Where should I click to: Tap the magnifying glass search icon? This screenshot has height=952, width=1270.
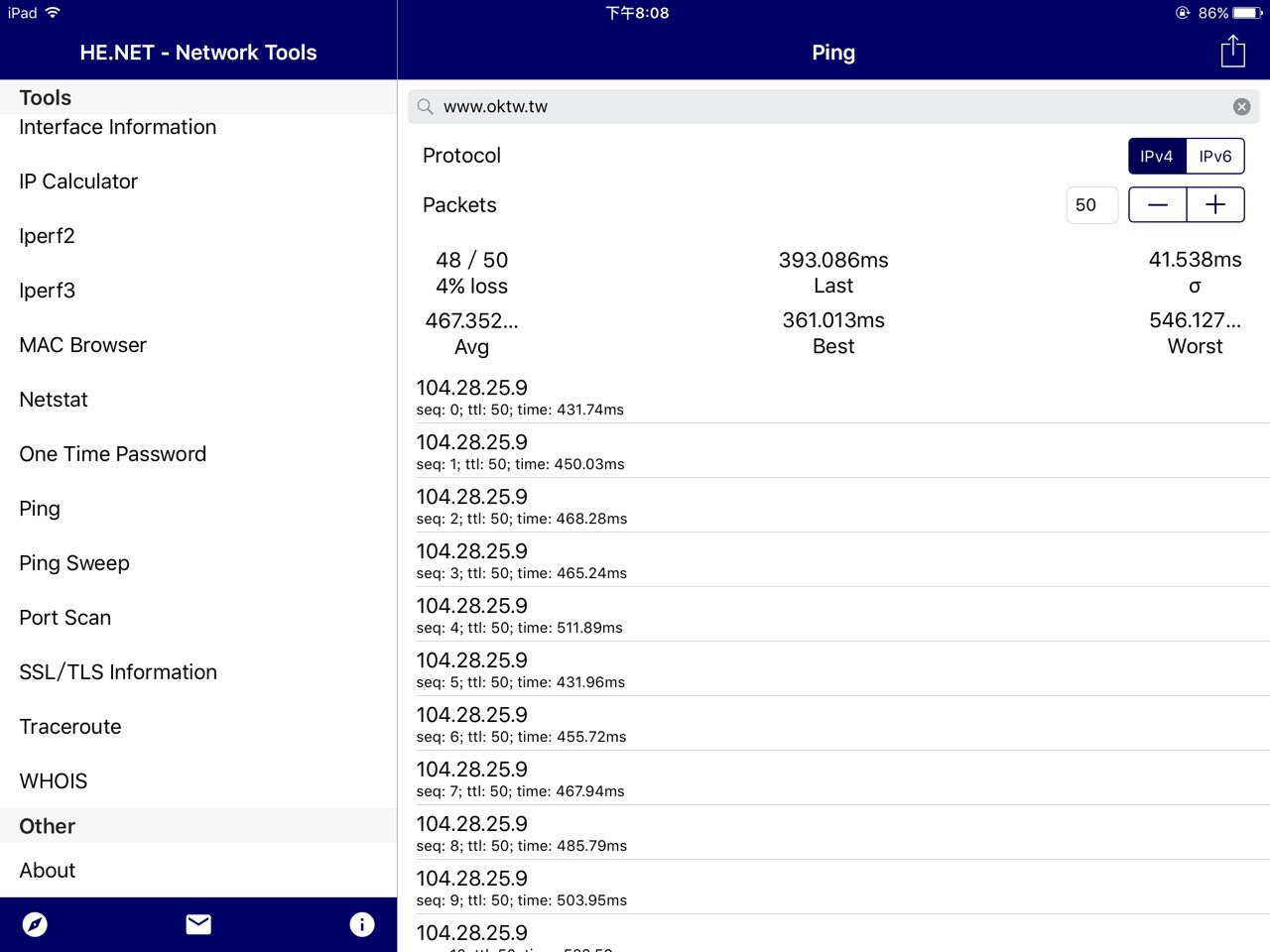[x=425, y=106]
